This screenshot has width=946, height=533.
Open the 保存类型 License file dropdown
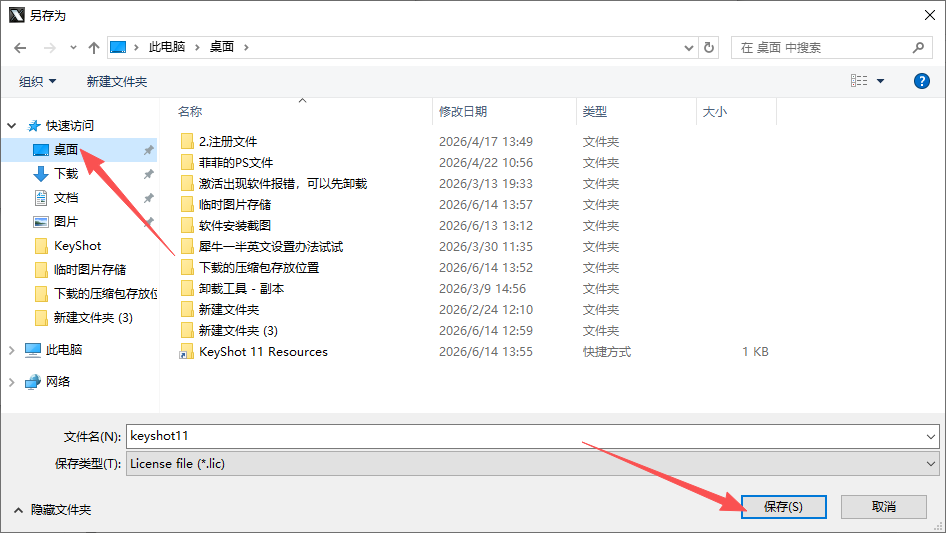point(532,464)
